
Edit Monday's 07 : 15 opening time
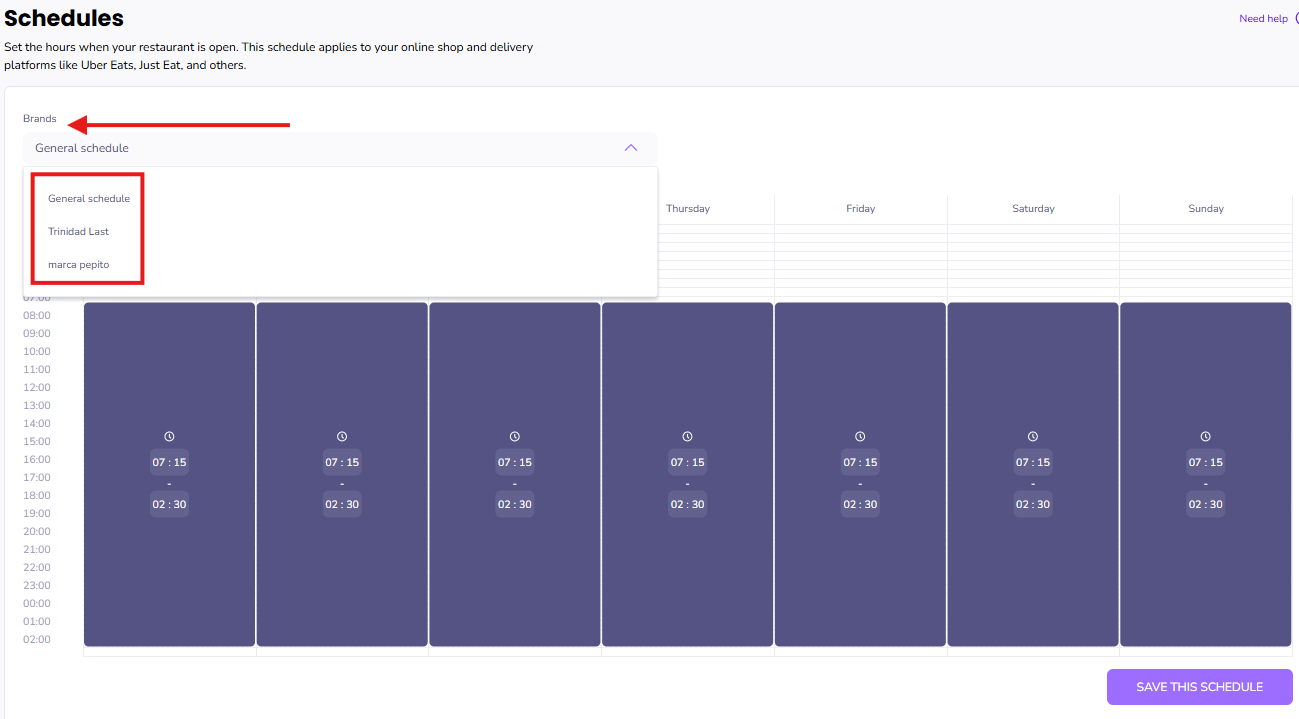(x=169, y=462)
